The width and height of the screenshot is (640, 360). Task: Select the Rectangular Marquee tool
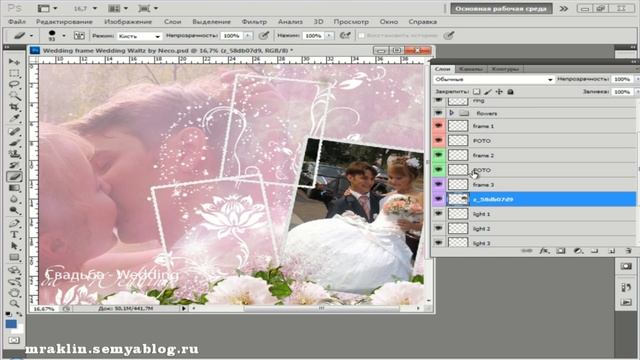[x=14, y=73]
